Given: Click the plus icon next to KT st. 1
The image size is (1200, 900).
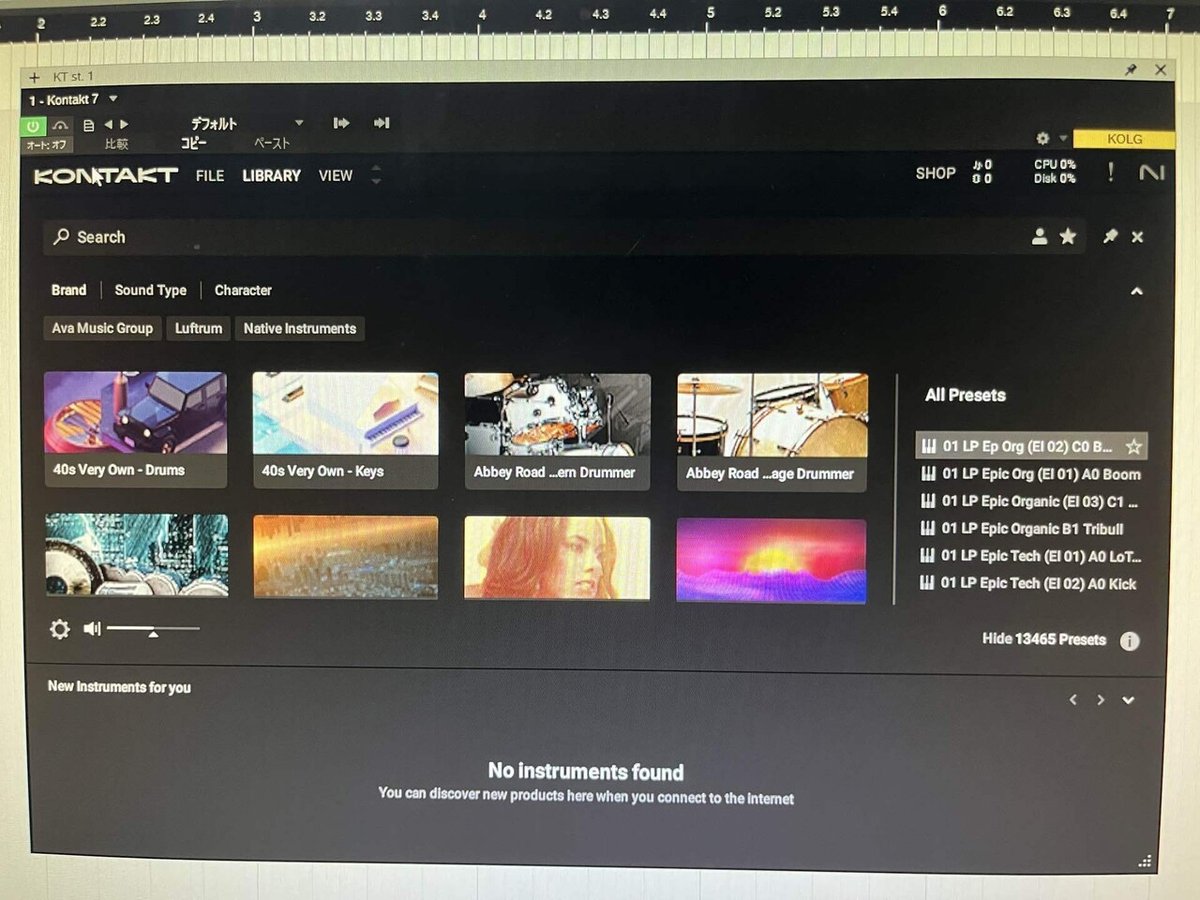Looking at the screenshot, I should [x=33, y=77].
